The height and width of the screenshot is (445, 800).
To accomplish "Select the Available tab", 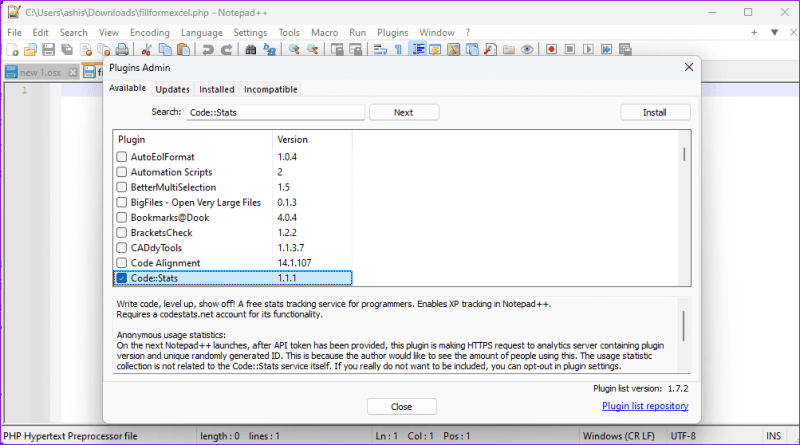I will click(x=128, y=88).
